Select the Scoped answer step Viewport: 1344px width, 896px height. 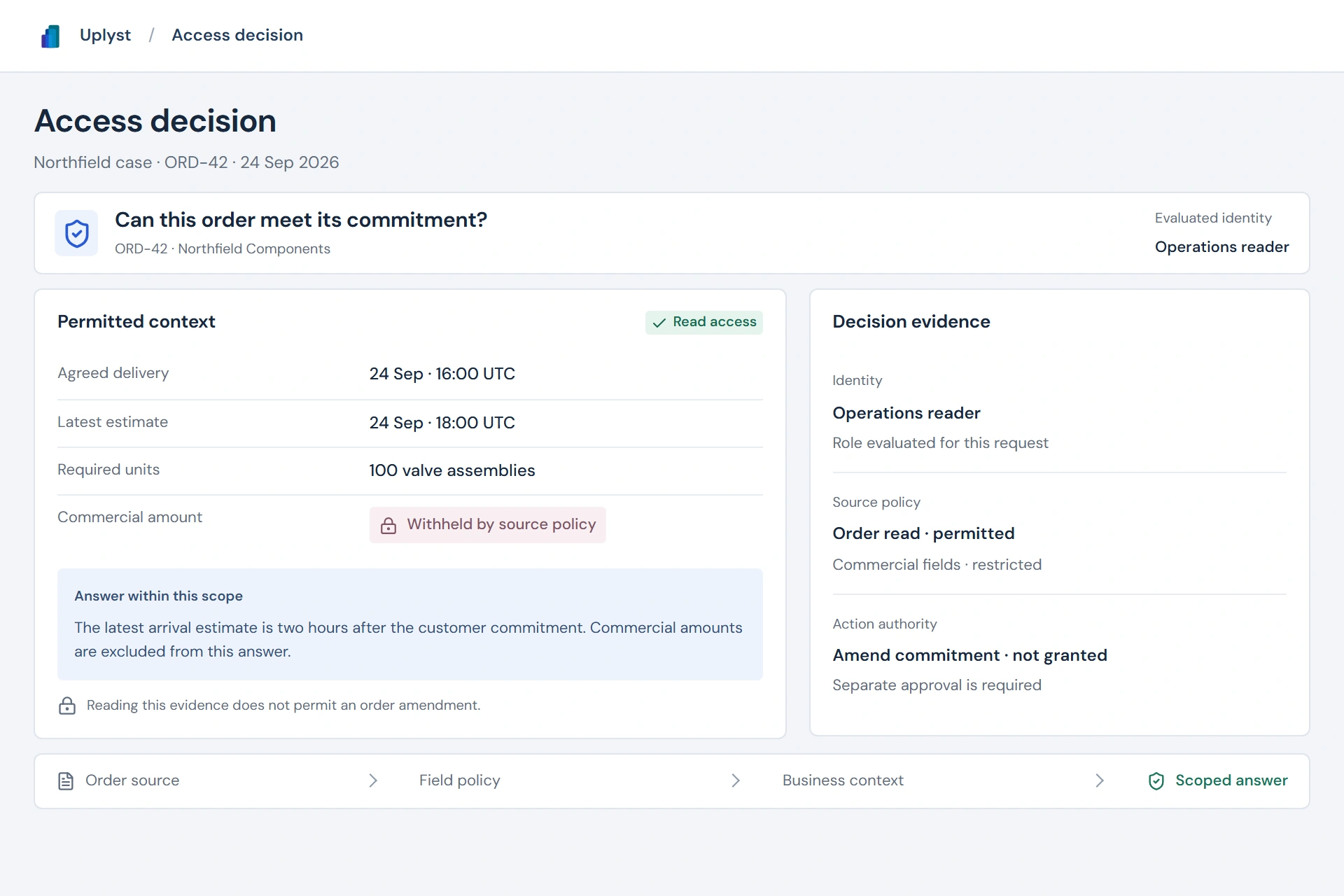(1218, 780)
